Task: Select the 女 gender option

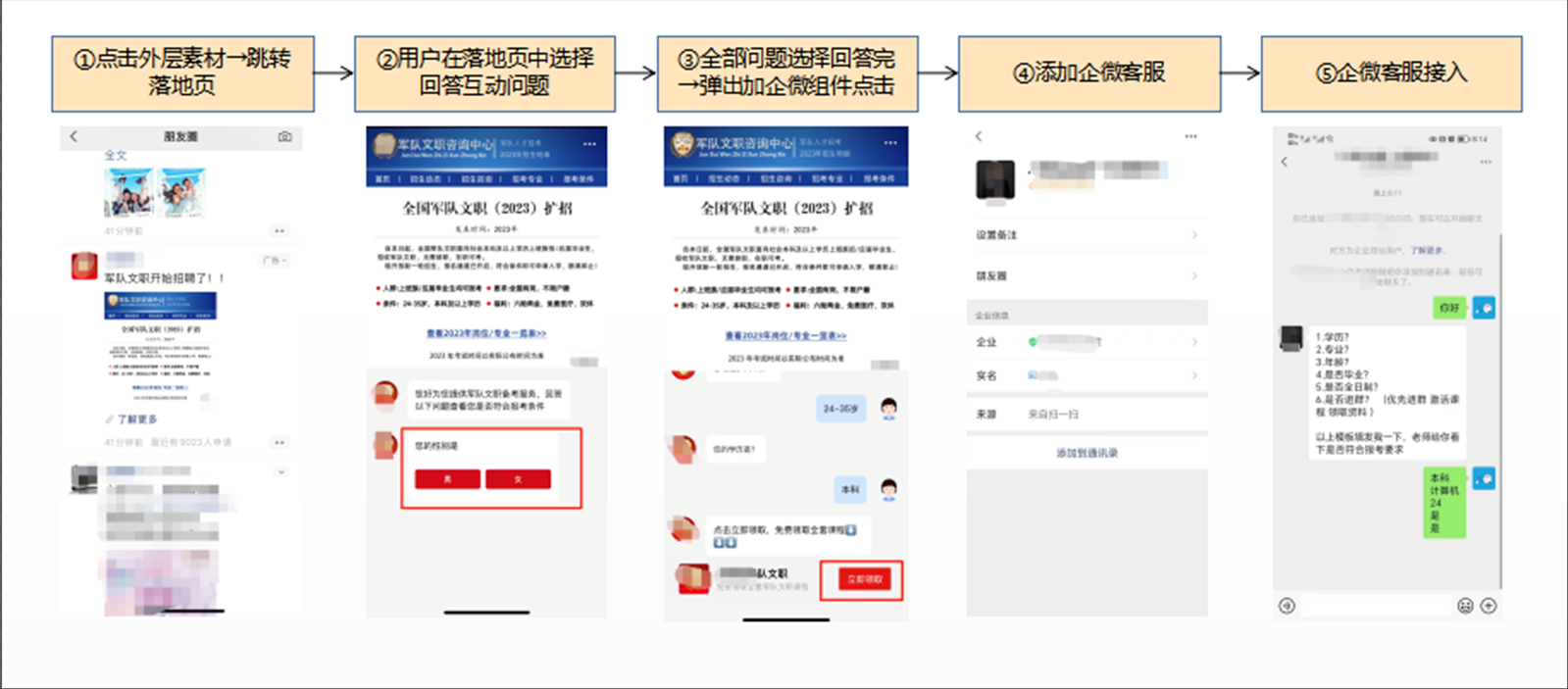Action: click(x=518, y=479)
